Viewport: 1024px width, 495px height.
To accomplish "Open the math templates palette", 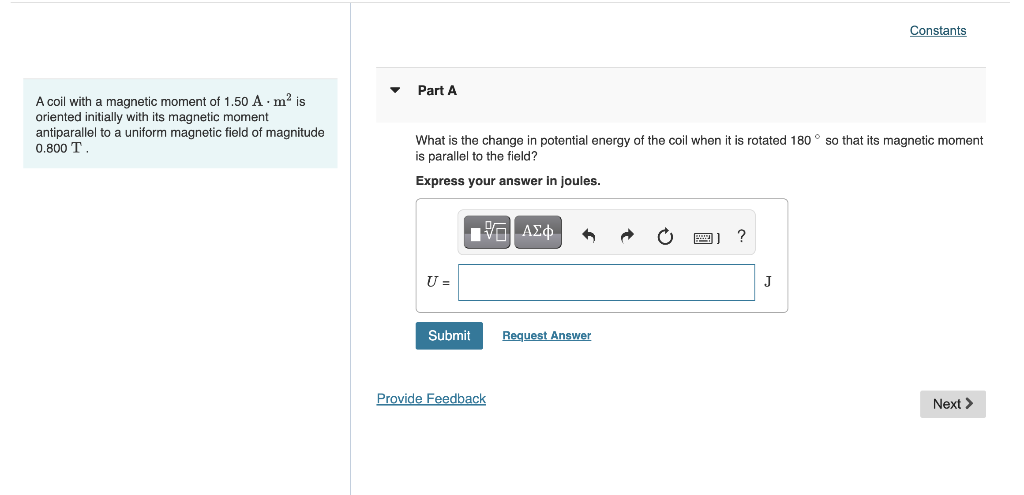I will 487,232.
